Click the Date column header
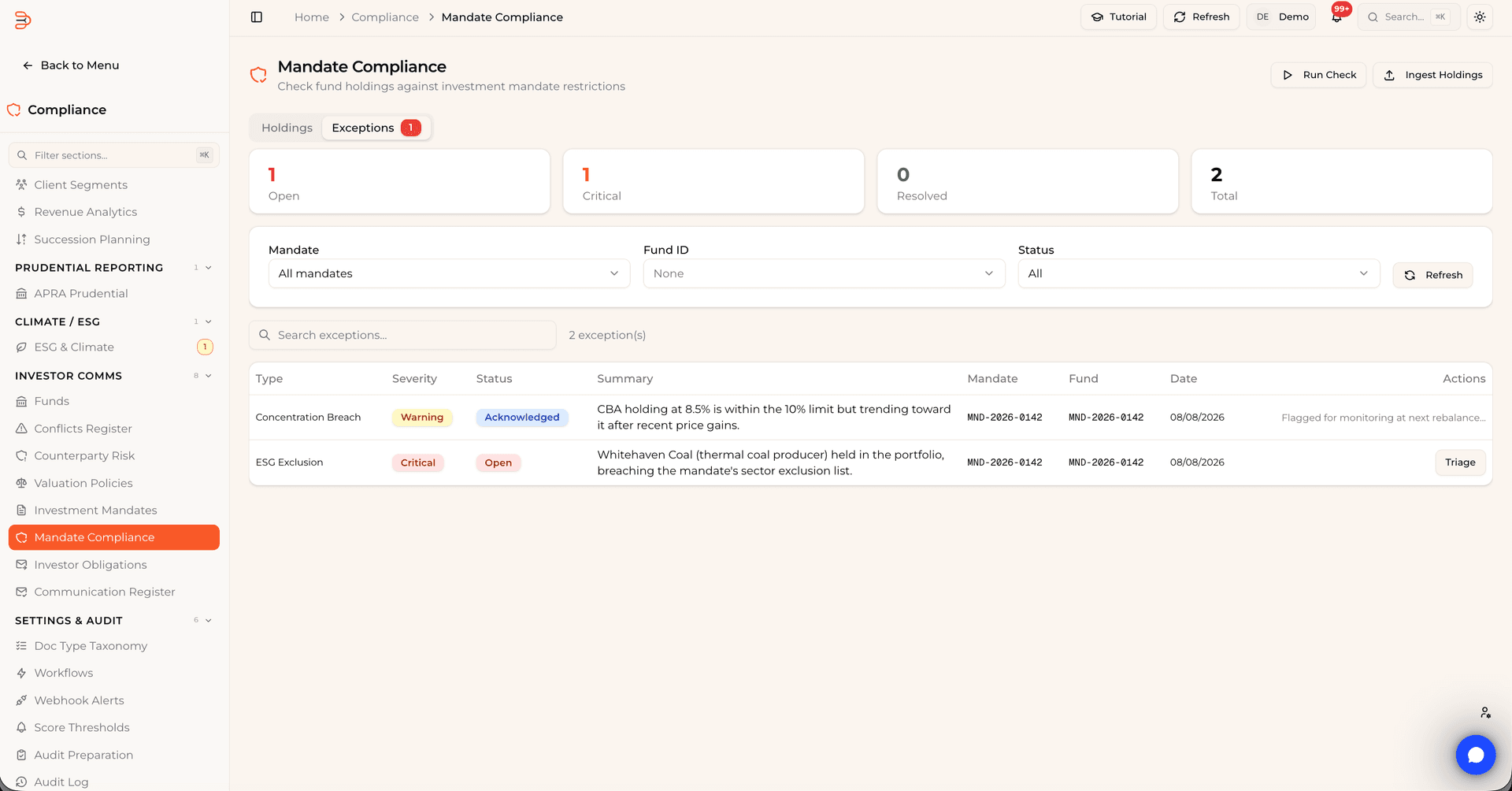 pyautogui.click(x=1184, y=379)
